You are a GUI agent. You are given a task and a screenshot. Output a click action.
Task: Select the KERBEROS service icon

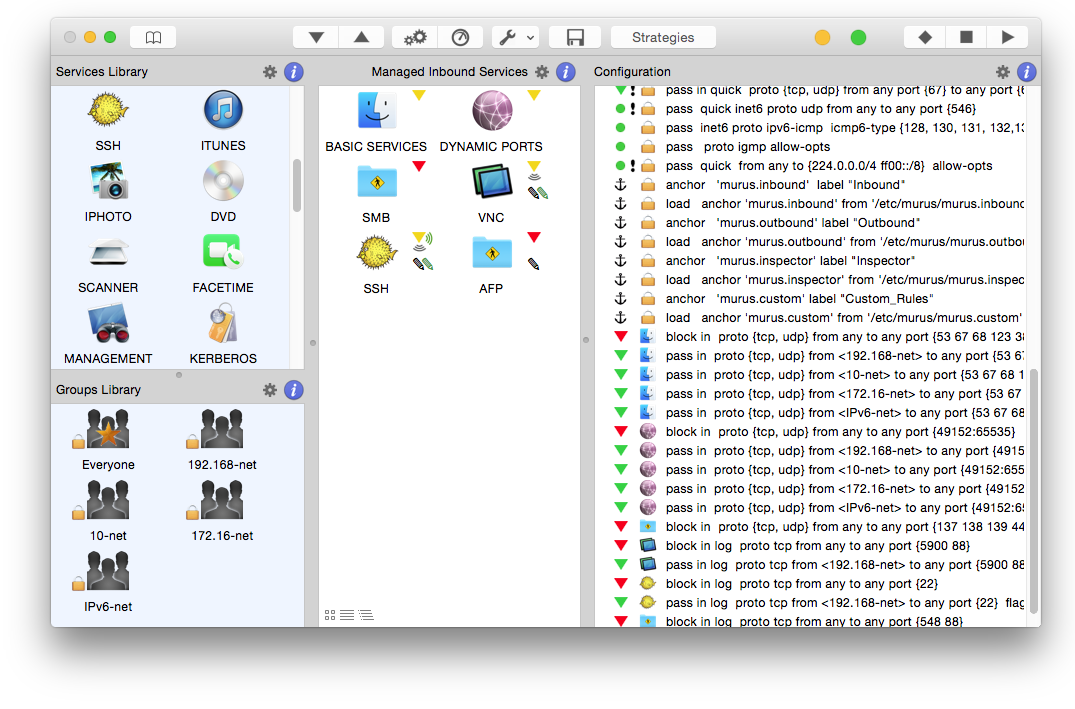click(222, 324)
